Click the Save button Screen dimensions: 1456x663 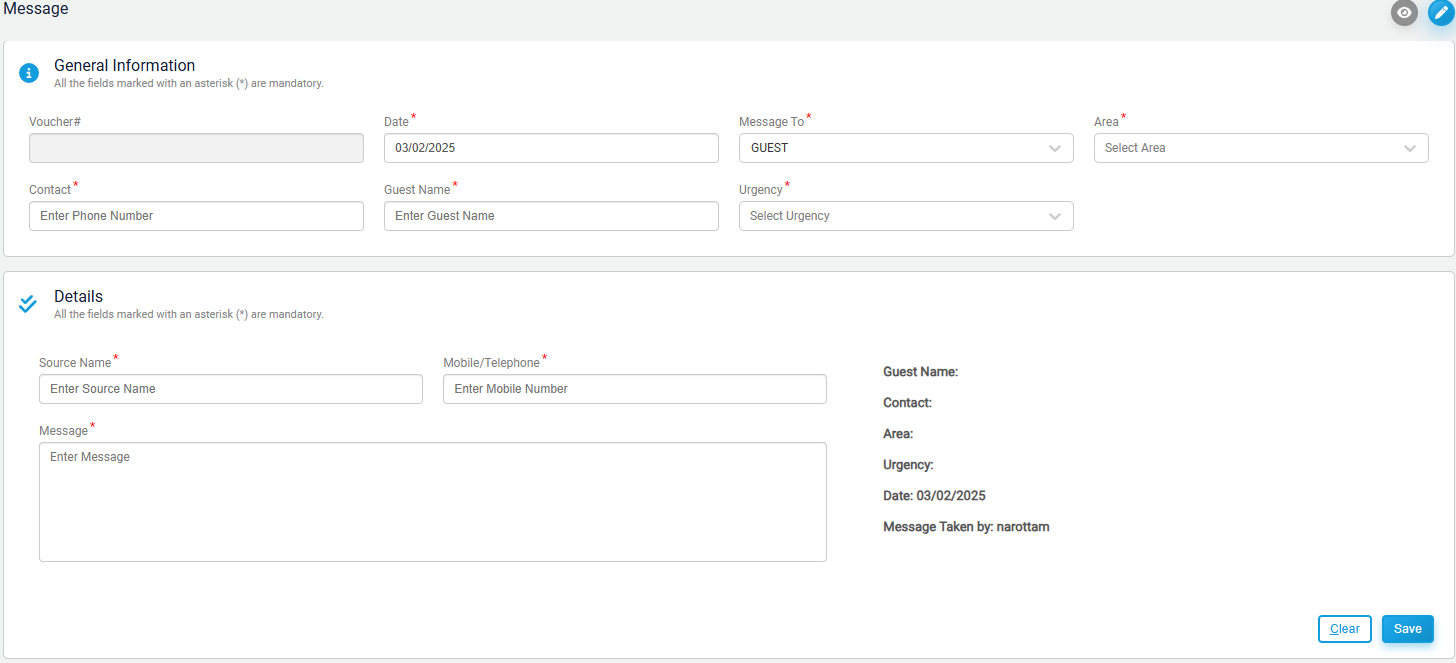(1408, 629)
